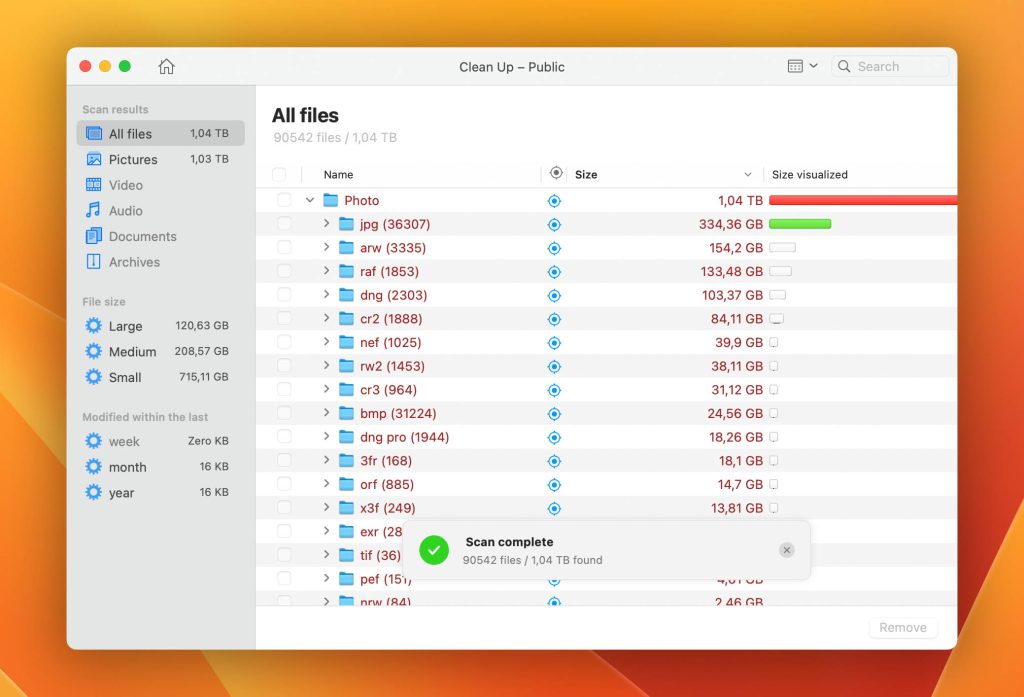
Task: Select all files using the header checkbox
Action: (x=281, y=173)
